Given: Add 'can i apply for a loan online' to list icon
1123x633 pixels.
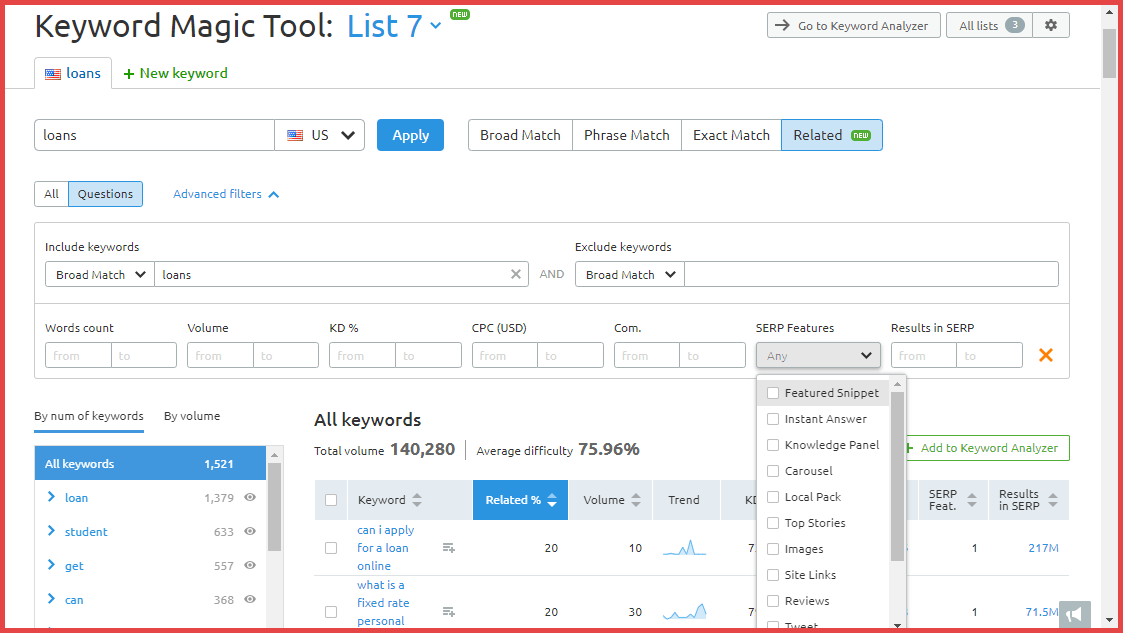Looking at the screenshot, I should coord(448,548).
